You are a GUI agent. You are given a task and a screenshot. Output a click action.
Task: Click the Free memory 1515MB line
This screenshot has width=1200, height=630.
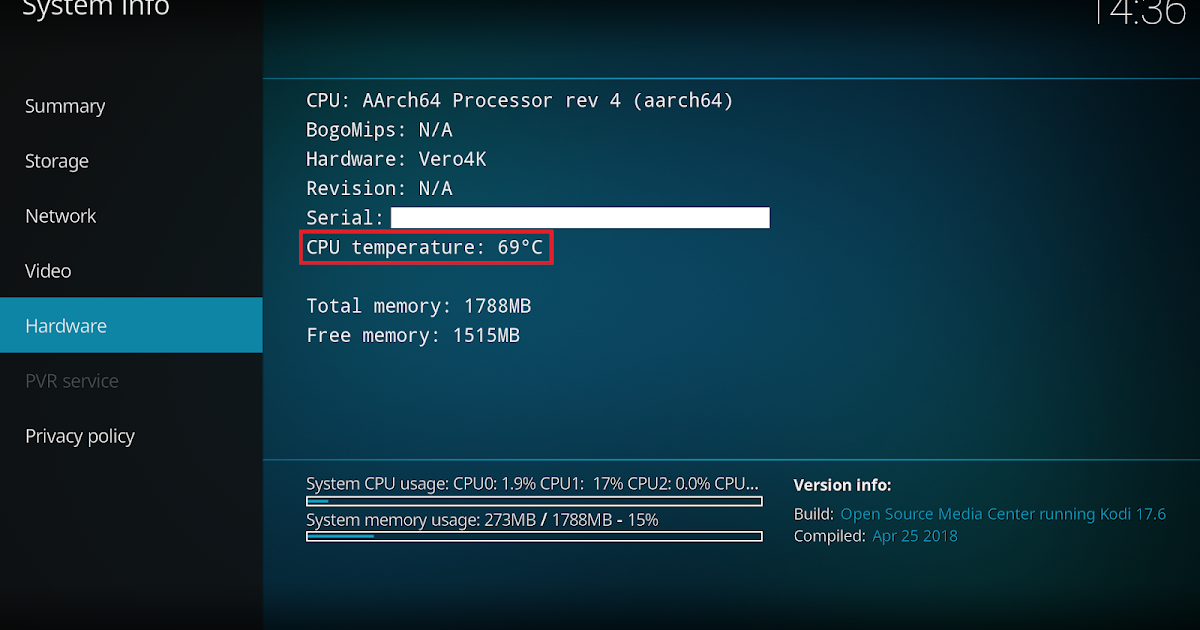(x=413, y=335)
